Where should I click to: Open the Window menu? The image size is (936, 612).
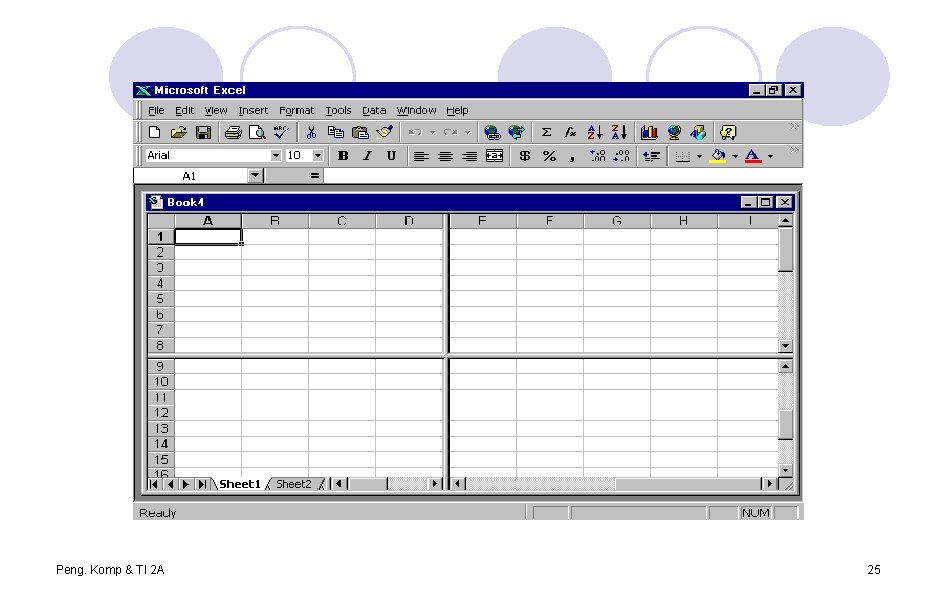[x=416, y=110]
